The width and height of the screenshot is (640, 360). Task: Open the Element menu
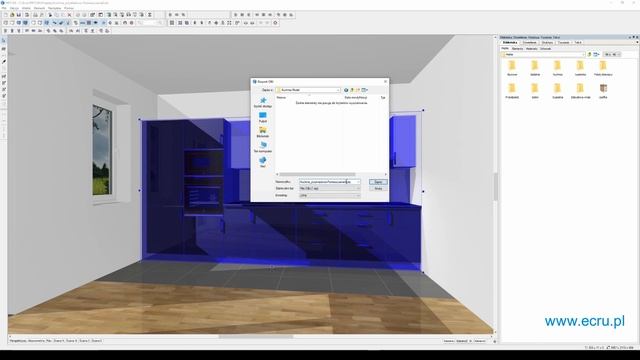coord(39,8)
